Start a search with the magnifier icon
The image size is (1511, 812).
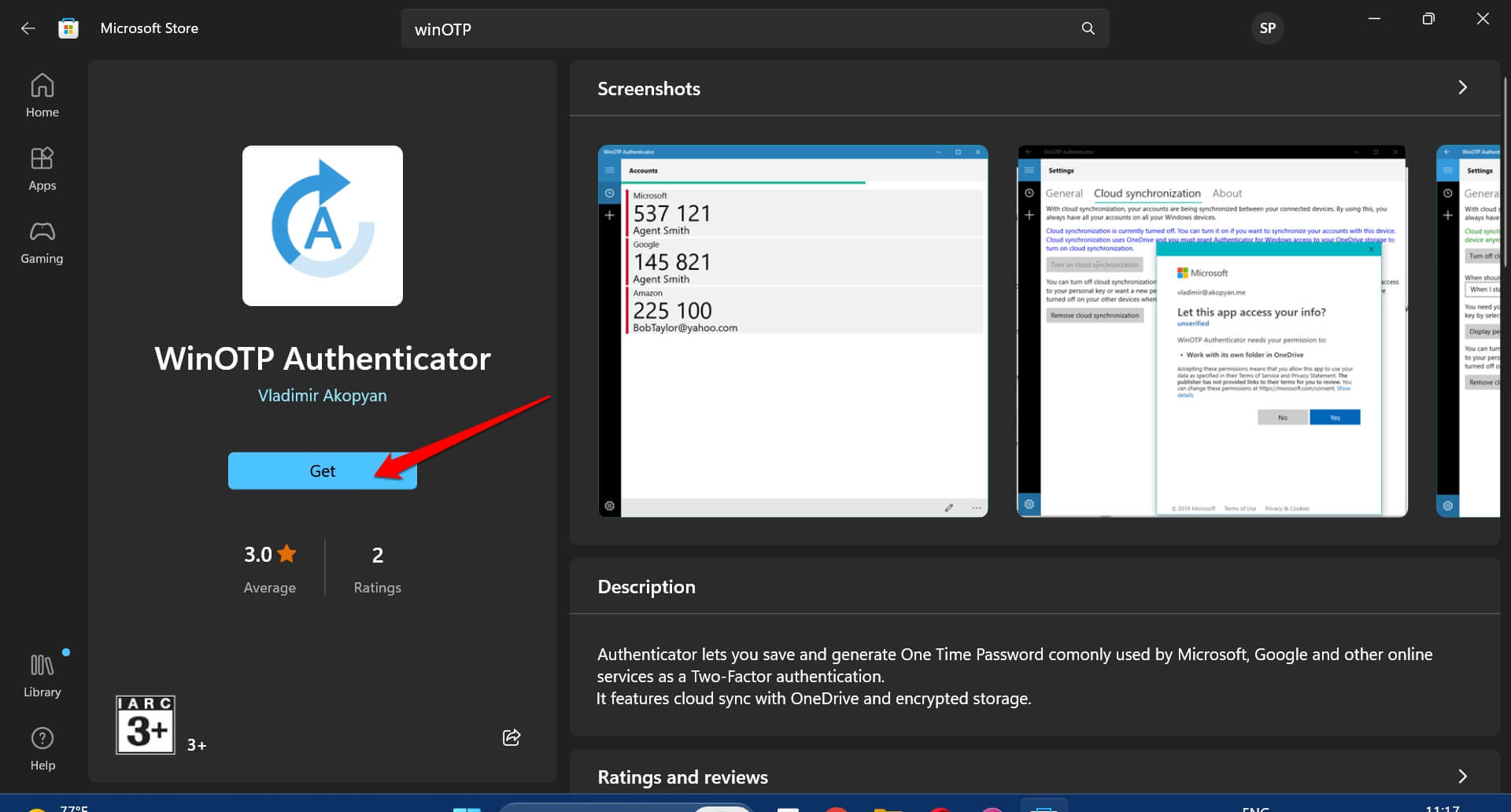point(1088,28)
